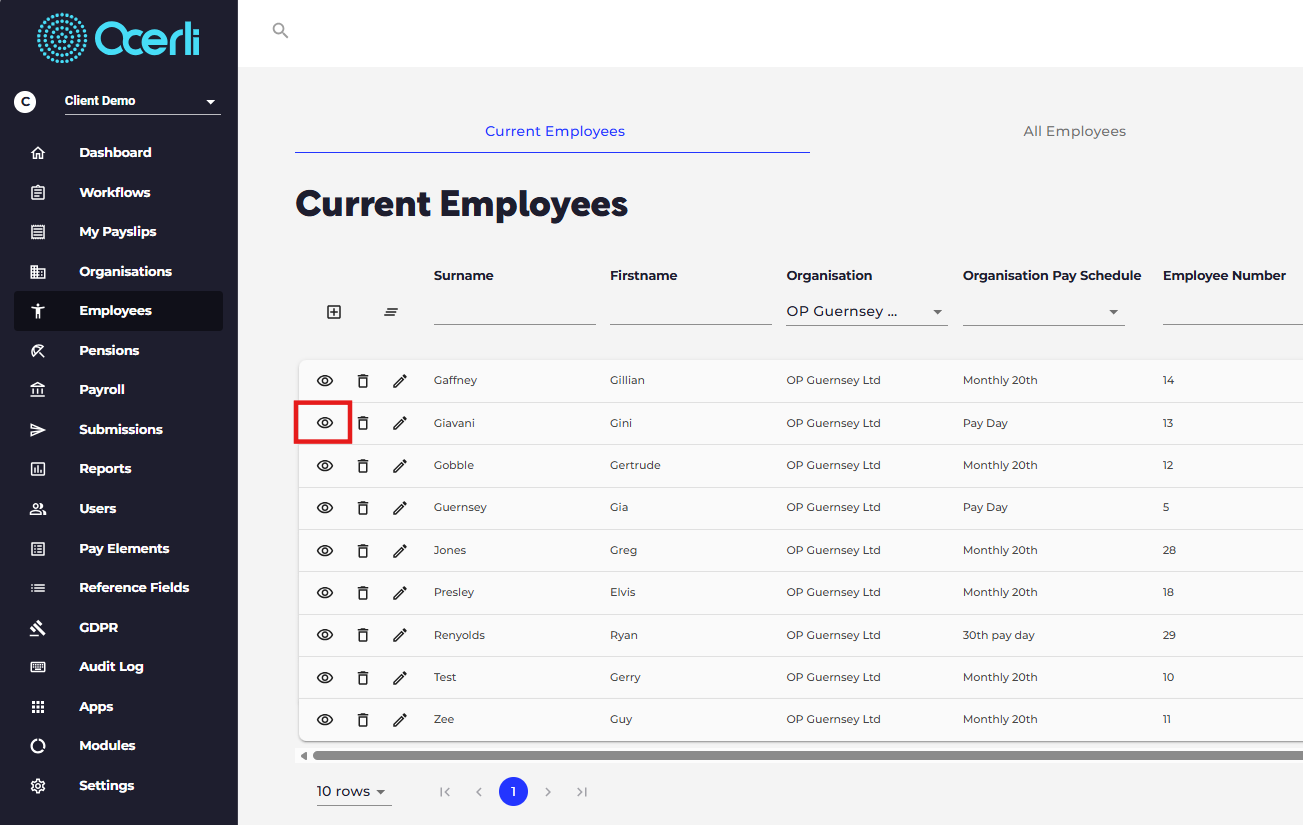View Renyolds employee via eye icon
The width and height of the screenshot is (1303, 825).
coord(325,635)
